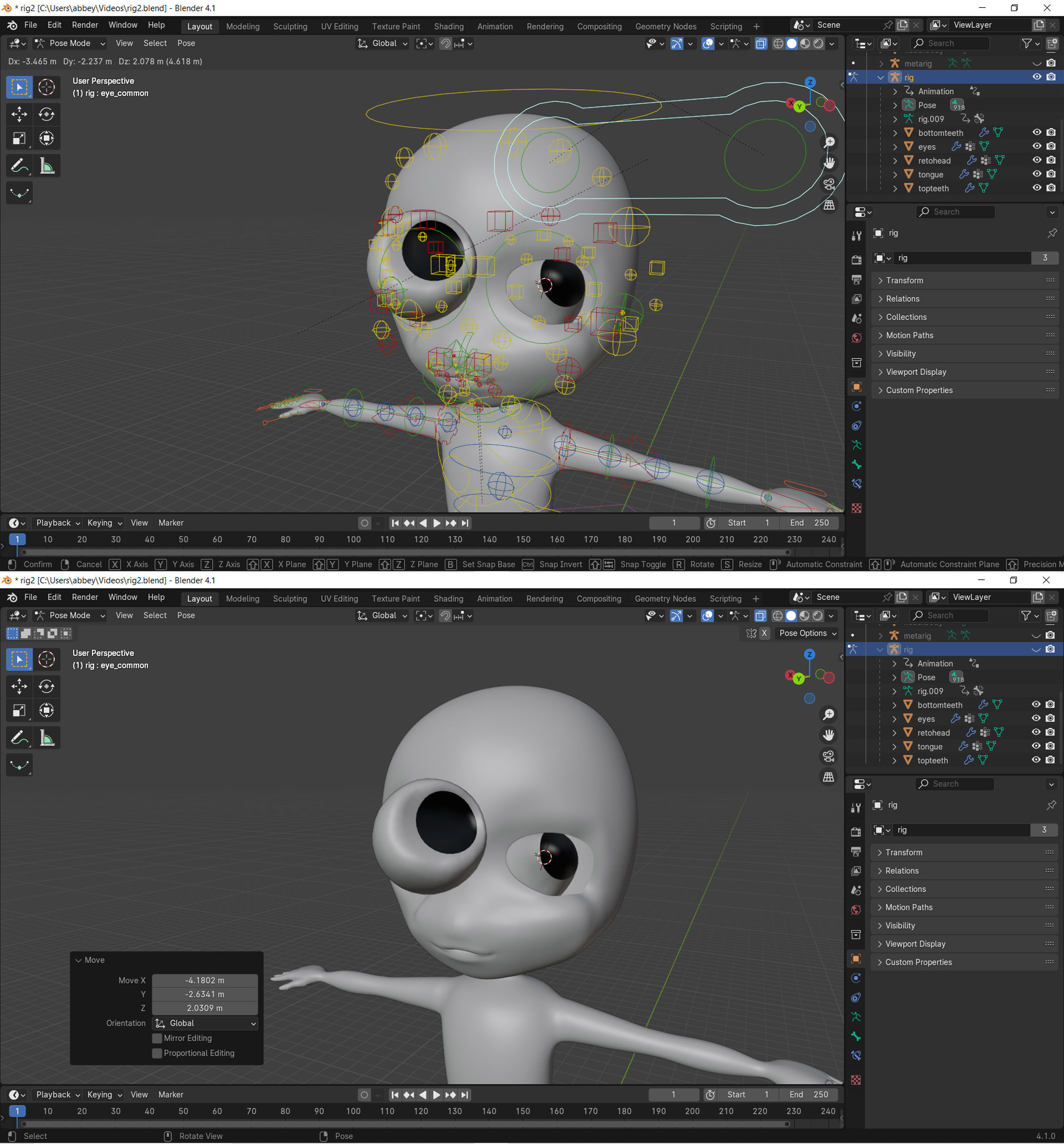
Task: Select the Scale tool in the bottom window
Action: pos(19,710)
